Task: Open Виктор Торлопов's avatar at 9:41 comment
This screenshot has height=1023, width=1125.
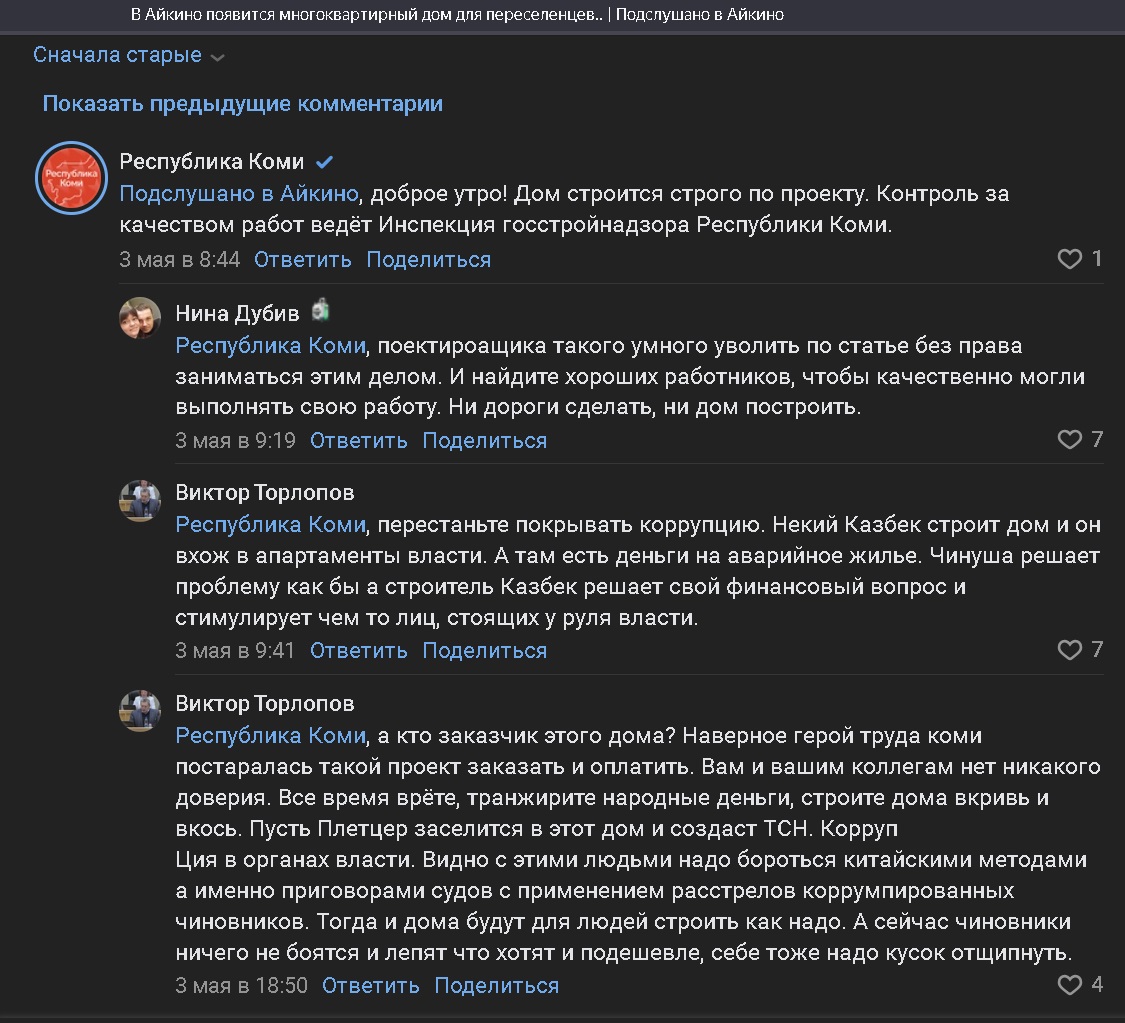Action: tap(140, 500)
